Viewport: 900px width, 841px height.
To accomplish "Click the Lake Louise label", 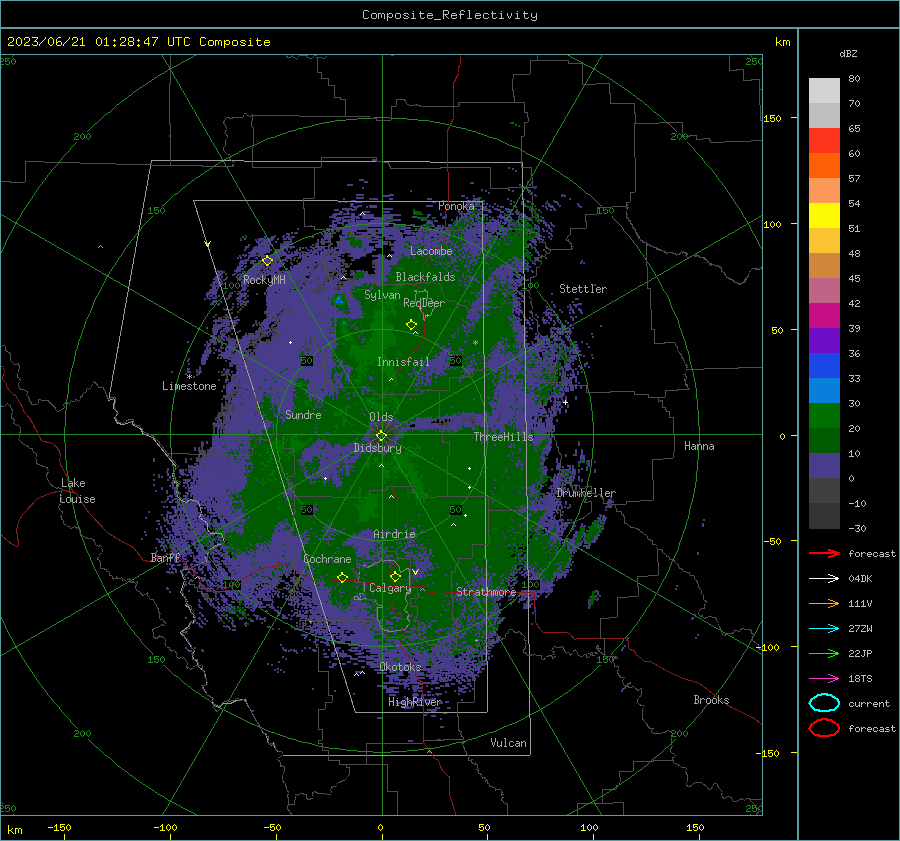I will tap(77, 491).
